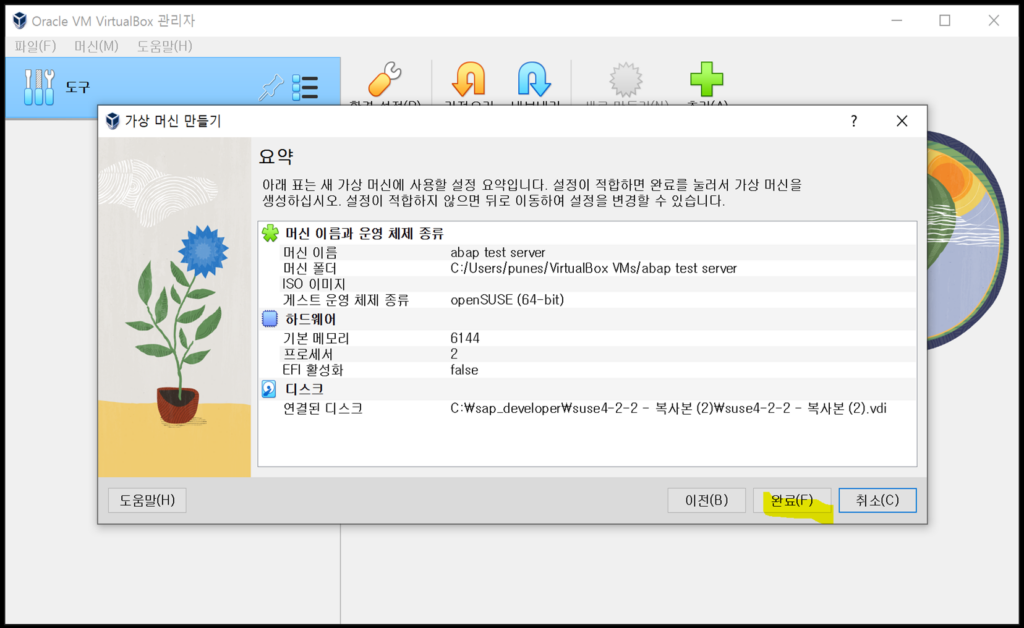Click the '기본 메모리' row label
The width and height of the screenshot is (1024, 628).
tap(316, 338)
